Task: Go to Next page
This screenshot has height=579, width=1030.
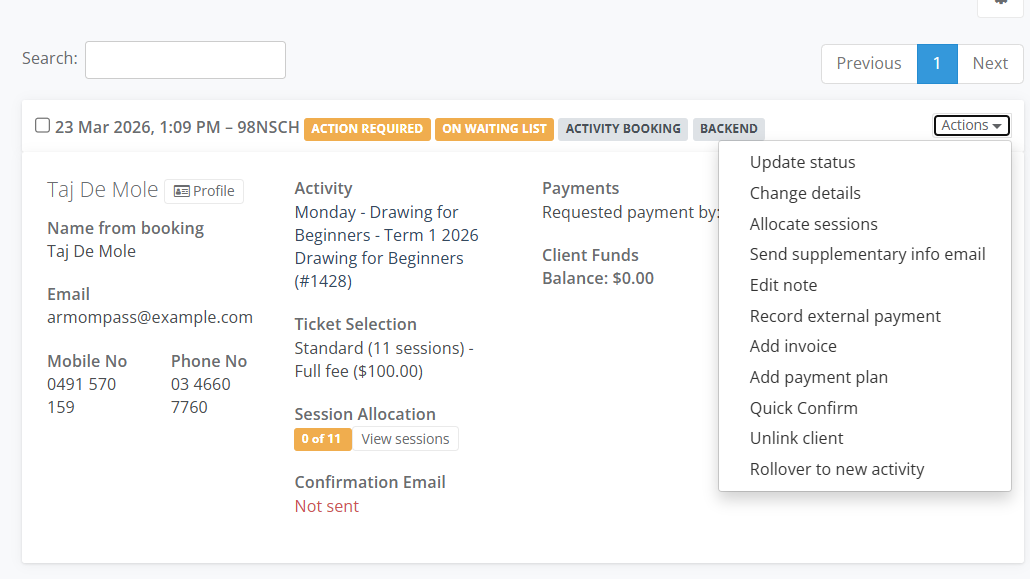Action: tap(989, 63)
